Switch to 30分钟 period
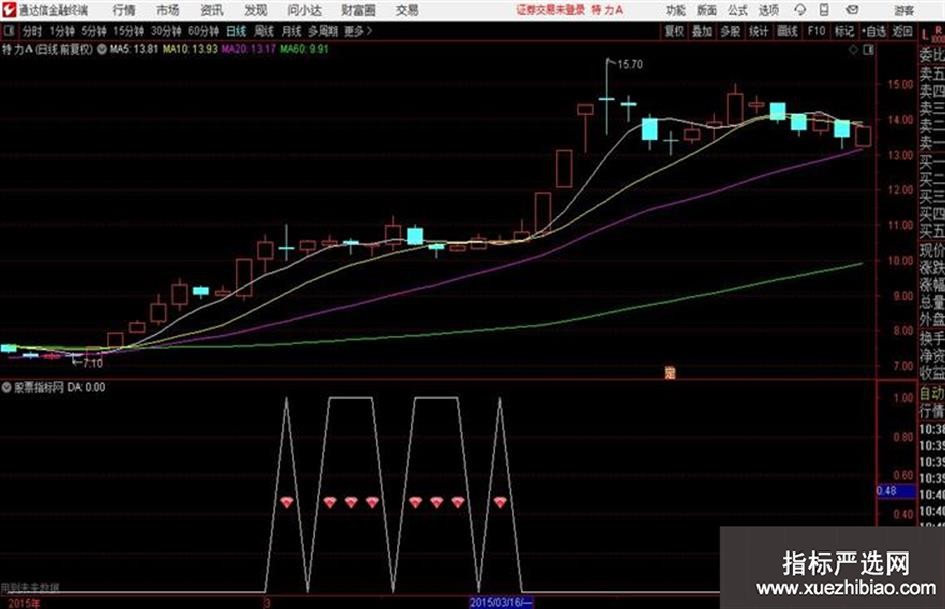Screen dimensions: 945x609 pyautogui.click(x=166, y=31)
